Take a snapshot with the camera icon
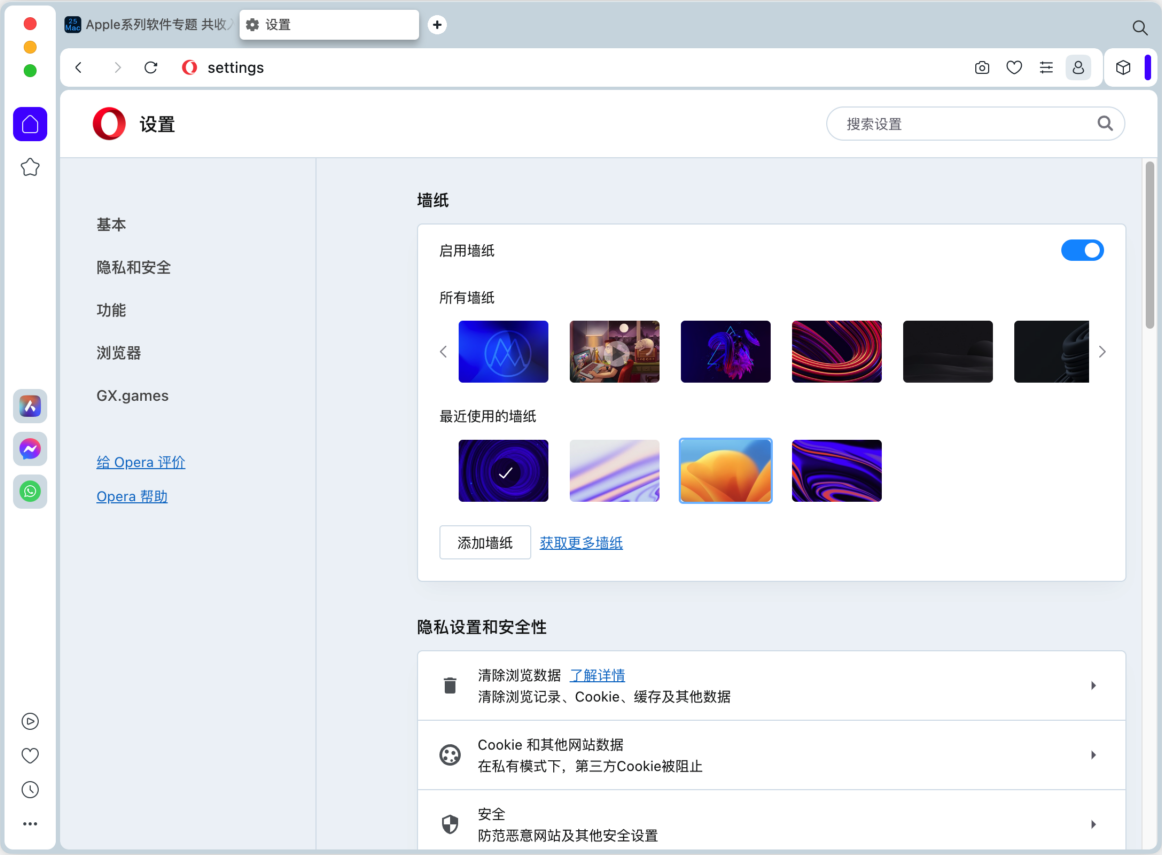 tap(982, 67)
